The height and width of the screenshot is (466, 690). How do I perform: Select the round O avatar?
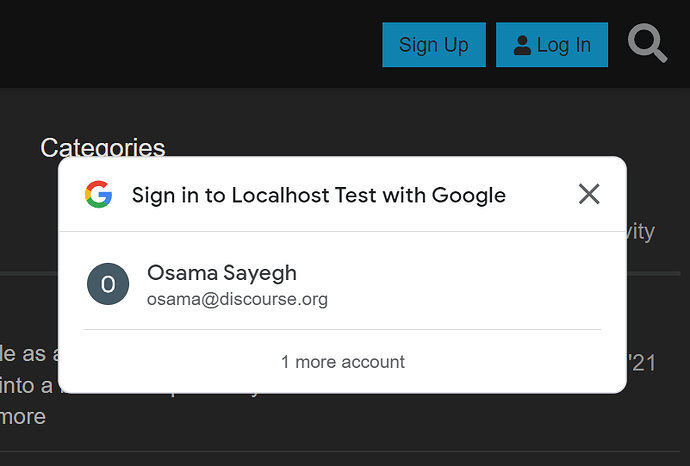pos(108,284)
